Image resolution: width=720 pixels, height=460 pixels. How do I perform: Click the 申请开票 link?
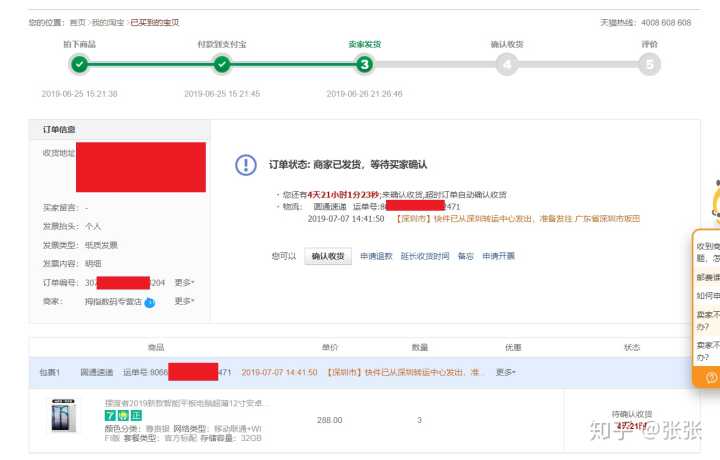tap(498, 256)
